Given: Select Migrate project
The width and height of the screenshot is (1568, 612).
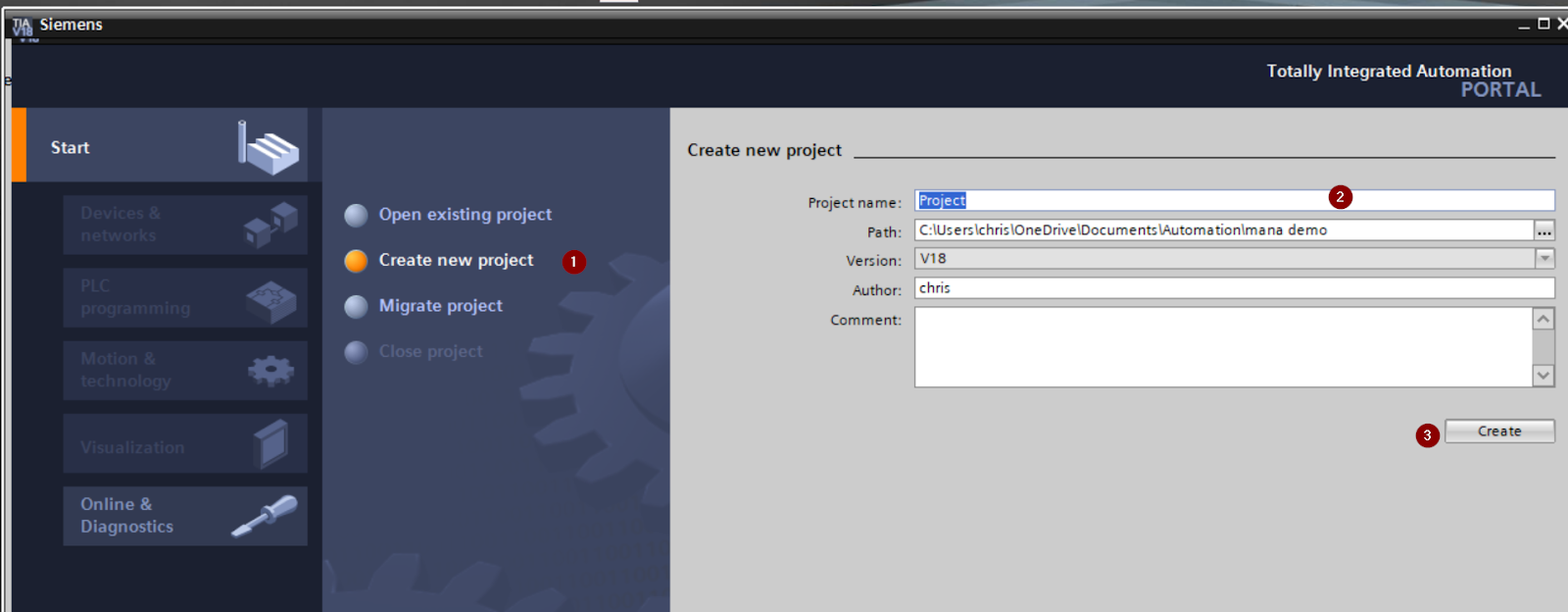Looking at the screenshot, I should [x=440, y=305].
